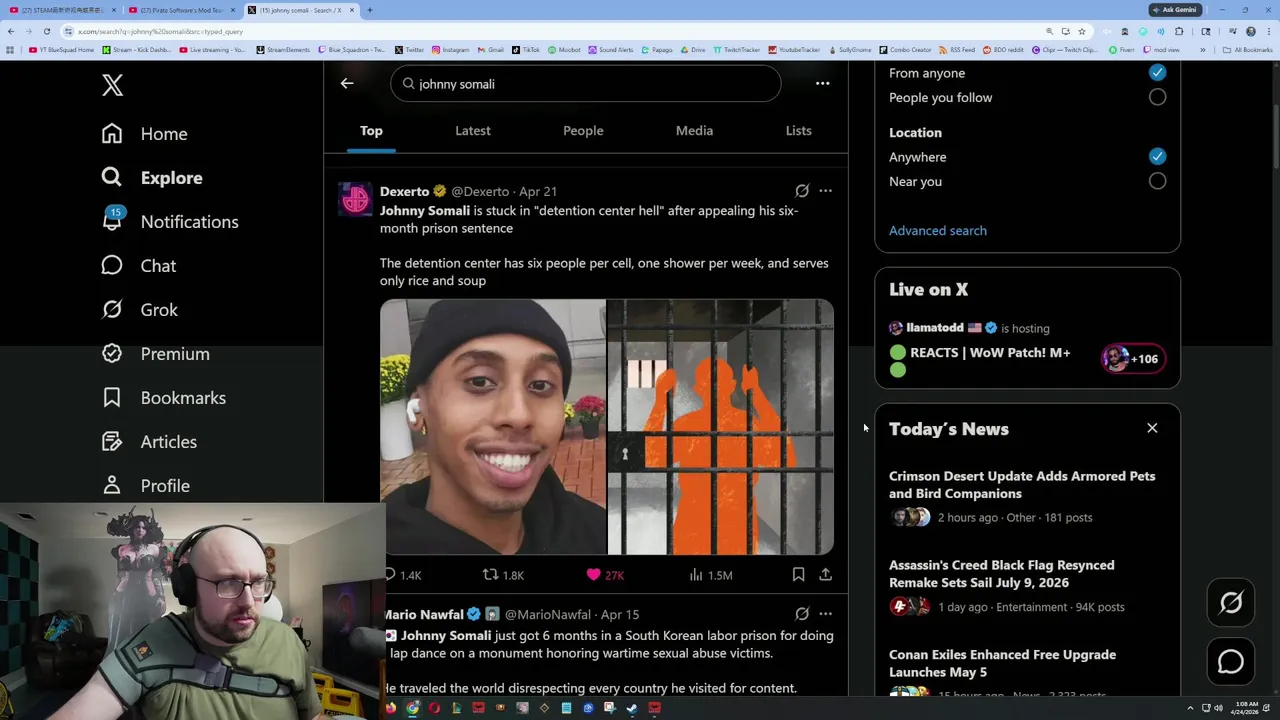Open the floating Grok button

coord(1231,603)
